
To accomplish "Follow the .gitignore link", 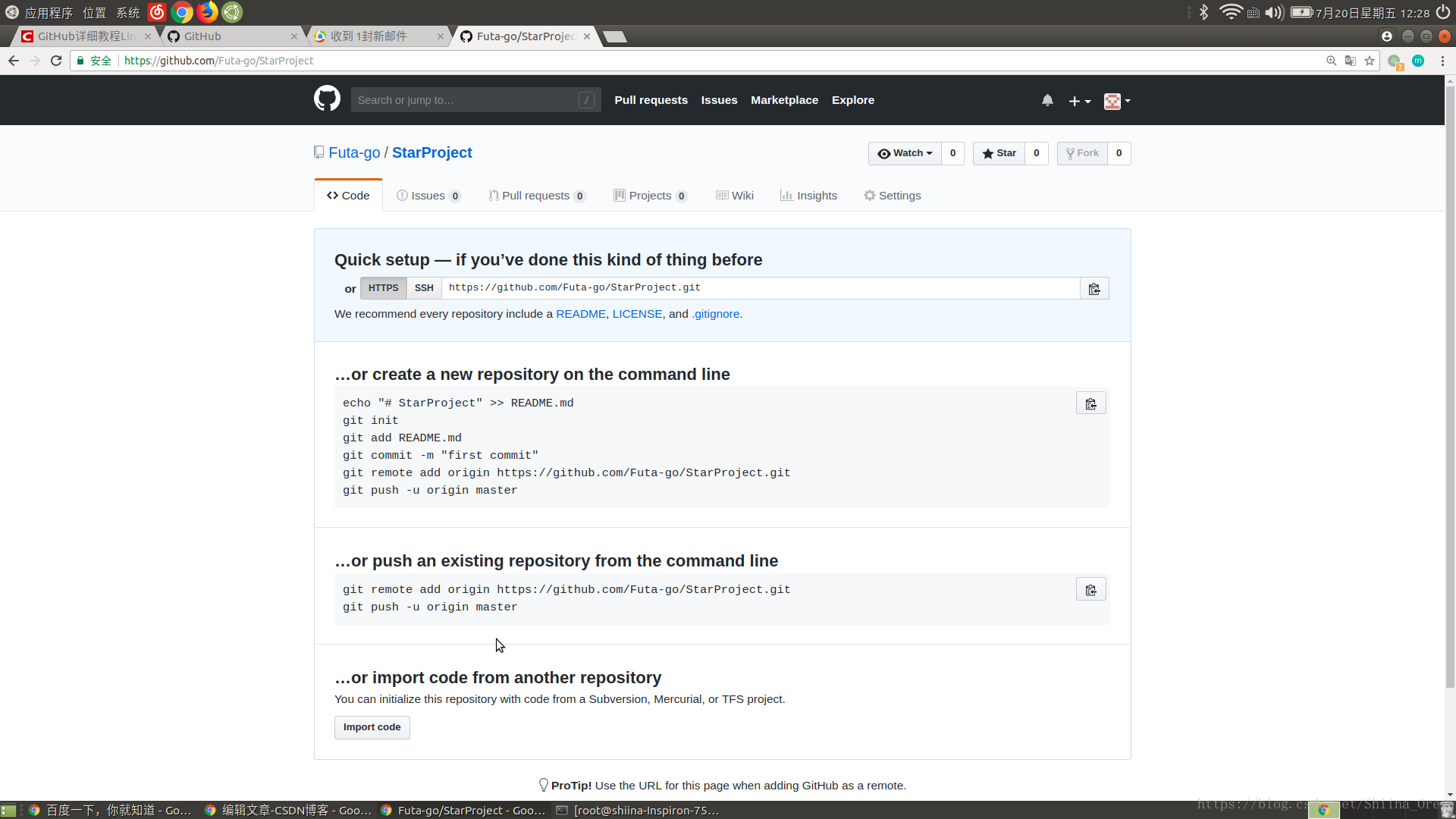I will (x=715, y=314).
